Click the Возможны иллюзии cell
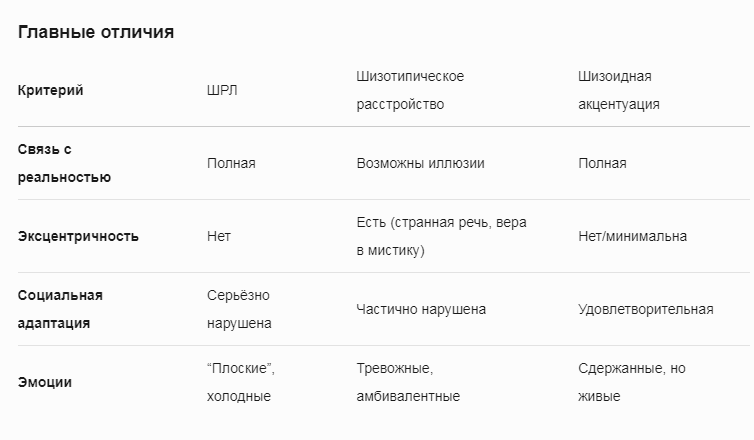Image resolution: width=754 pixels, height=440 pixels. (x=420, y=163)
